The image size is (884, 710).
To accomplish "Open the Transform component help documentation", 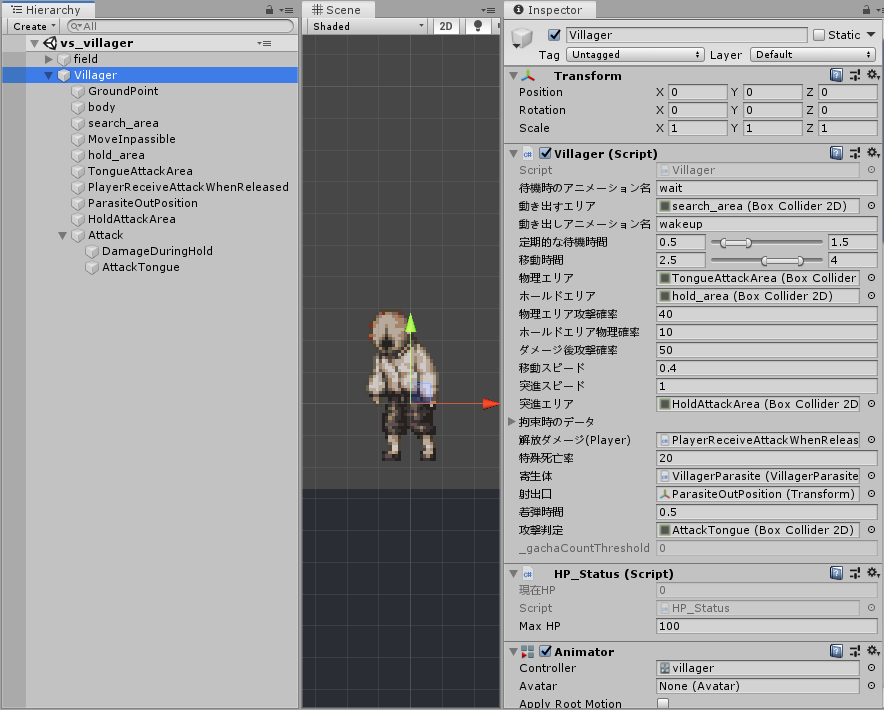I will click(x=837, y=75).
